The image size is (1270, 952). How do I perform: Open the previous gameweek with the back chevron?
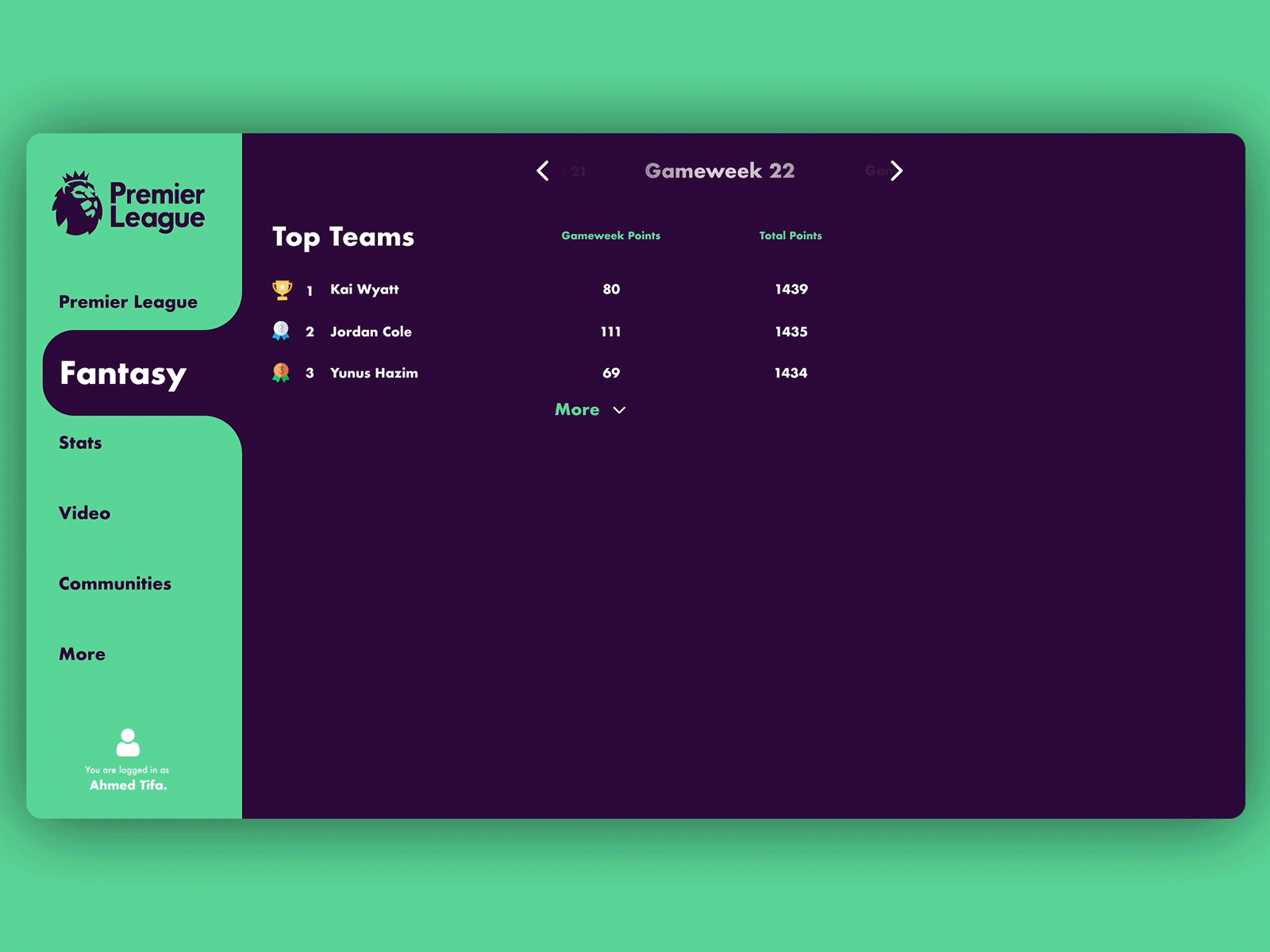(x=543, y=171)
